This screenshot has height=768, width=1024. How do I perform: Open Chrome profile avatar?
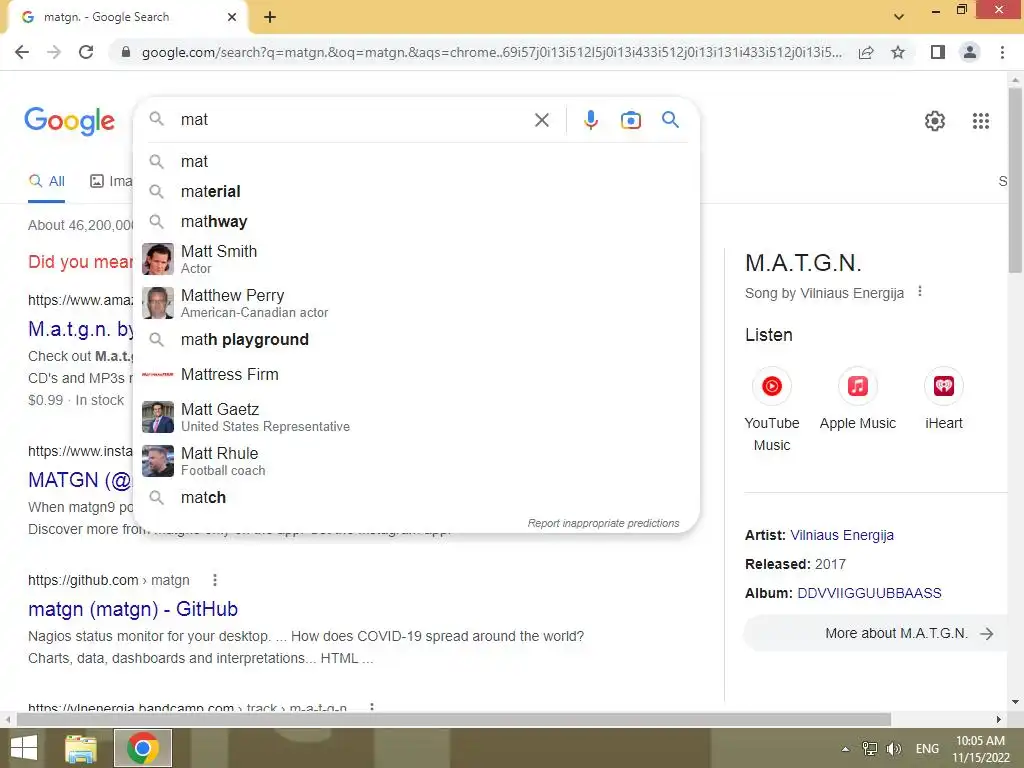click(970, 52)
